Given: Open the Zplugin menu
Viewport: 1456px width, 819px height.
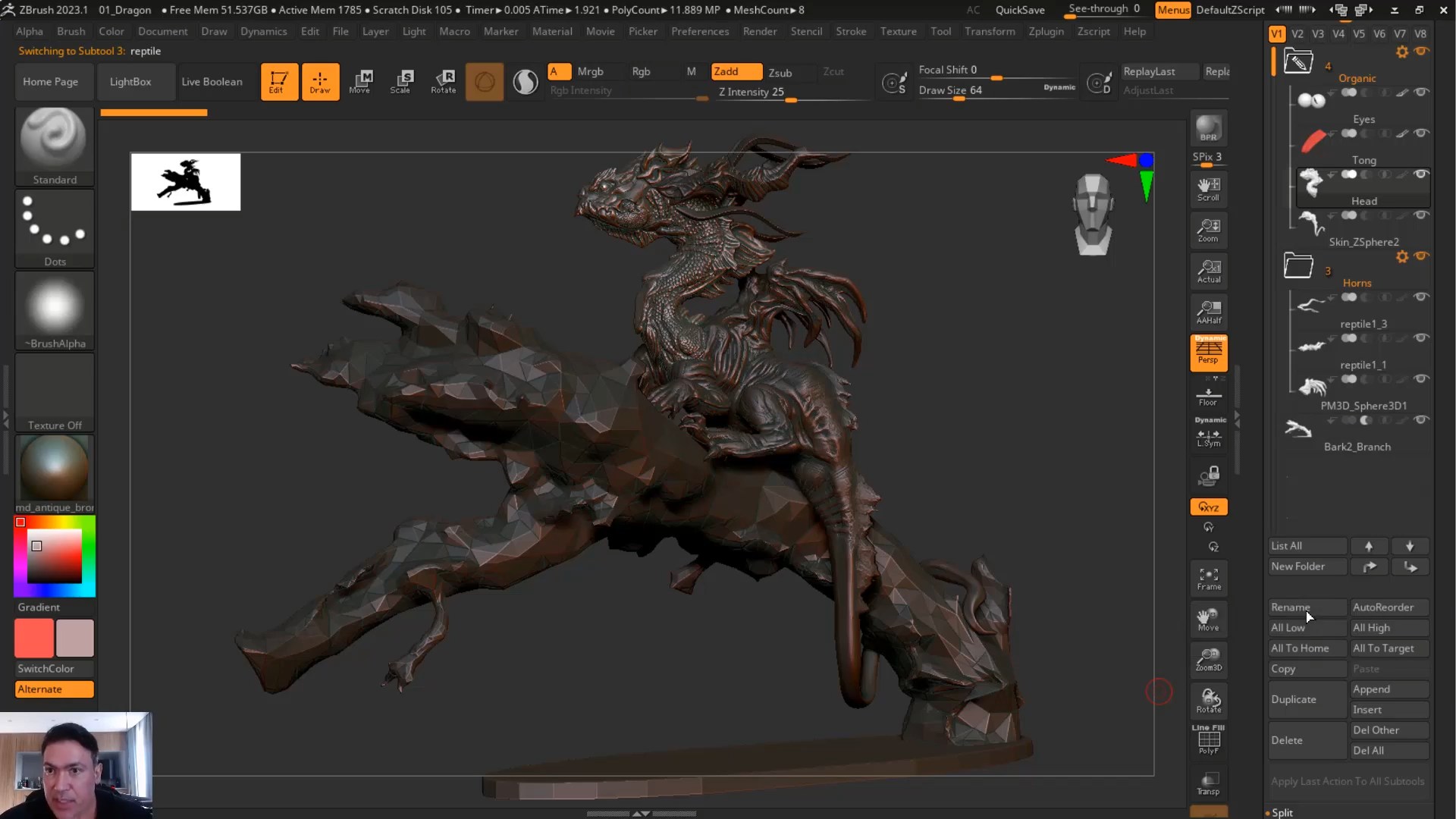Looking at the screenshot, I should [1046, 31].
